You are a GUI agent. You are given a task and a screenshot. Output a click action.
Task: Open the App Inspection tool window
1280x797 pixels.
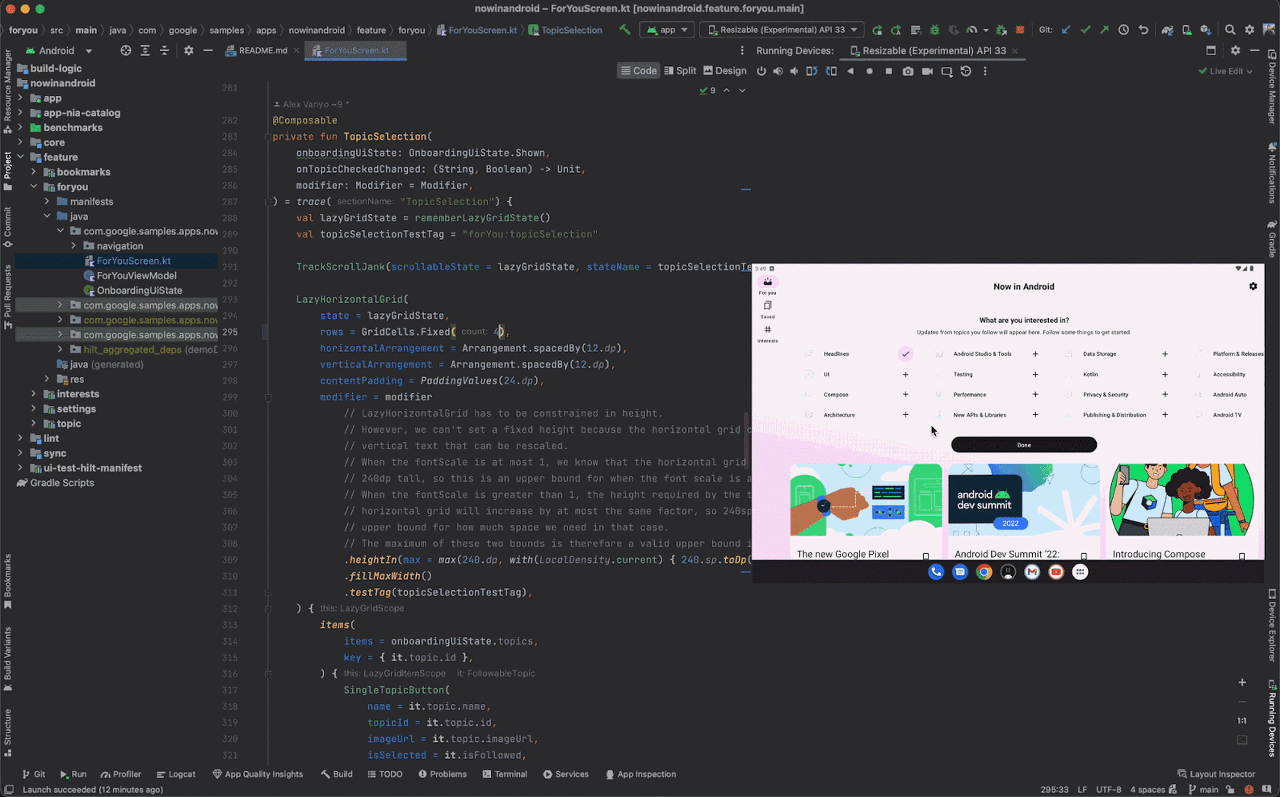click(640, 774)
